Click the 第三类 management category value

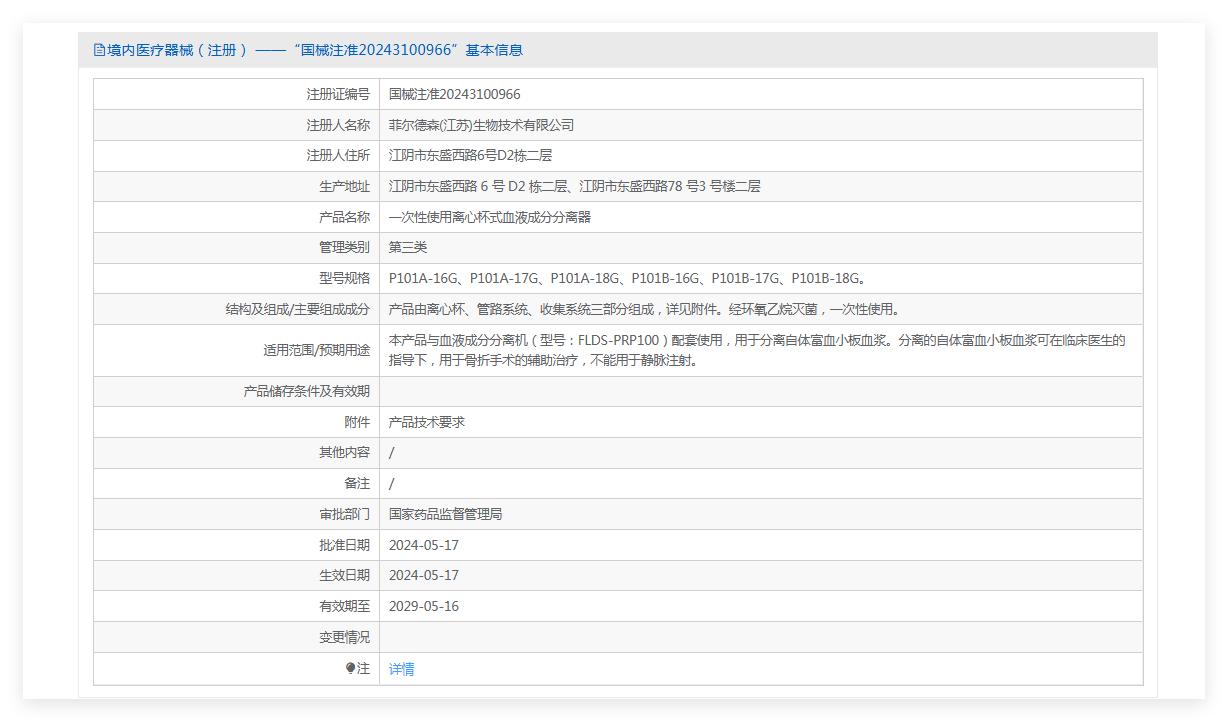[x=408, y=247]
